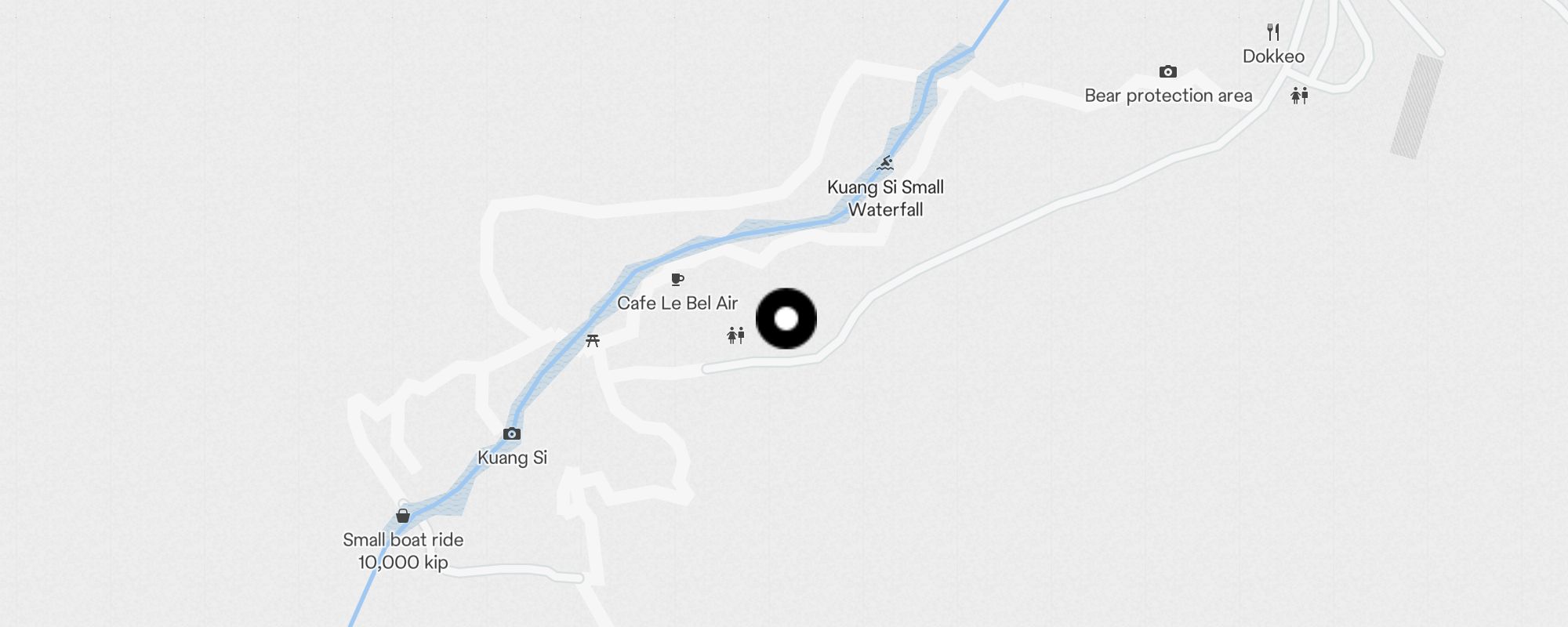Click the restroom icon below Dokkeo
1568x627 pixels.
[1299, 96]
